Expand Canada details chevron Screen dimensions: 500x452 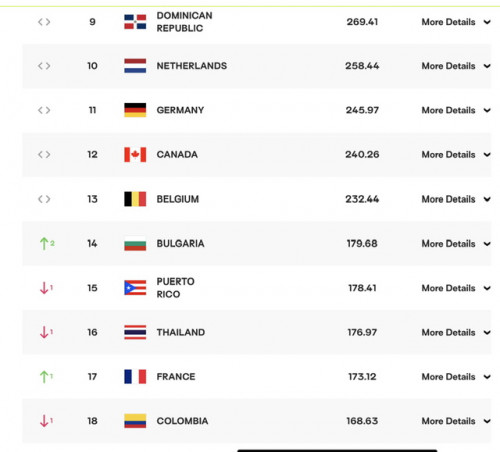click(487, 155)
